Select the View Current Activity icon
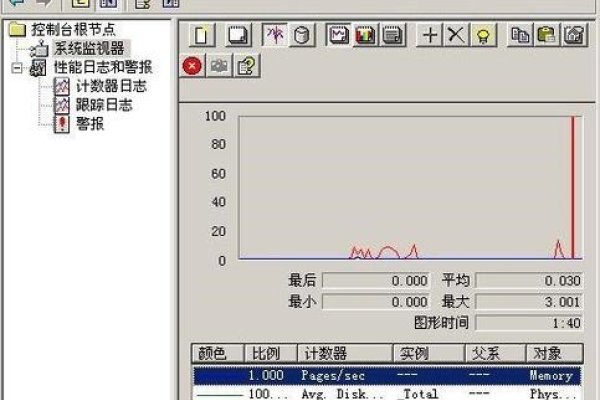The height and width of the screenshot is (400, 600). (x=275, y=35)
